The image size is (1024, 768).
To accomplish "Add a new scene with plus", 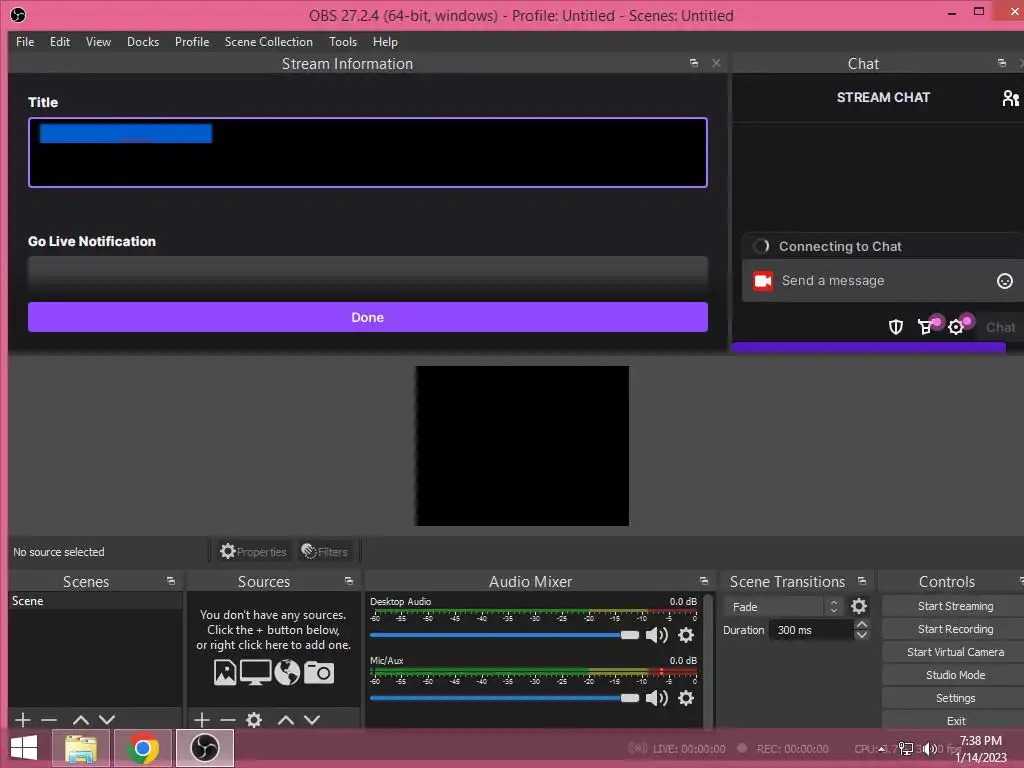I will 23,720.
